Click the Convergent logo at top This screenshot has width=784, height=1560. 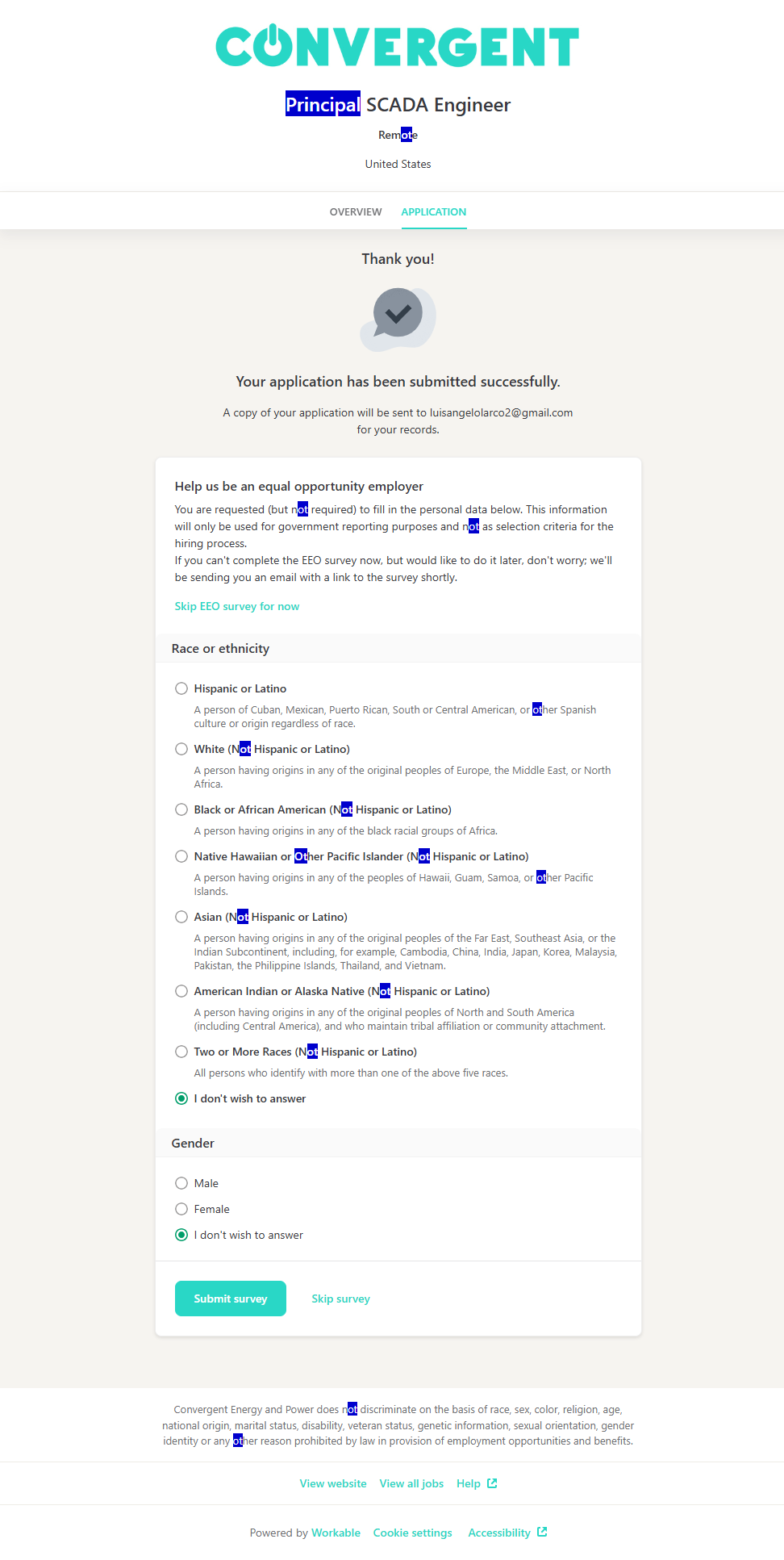[x=397, y=47]
